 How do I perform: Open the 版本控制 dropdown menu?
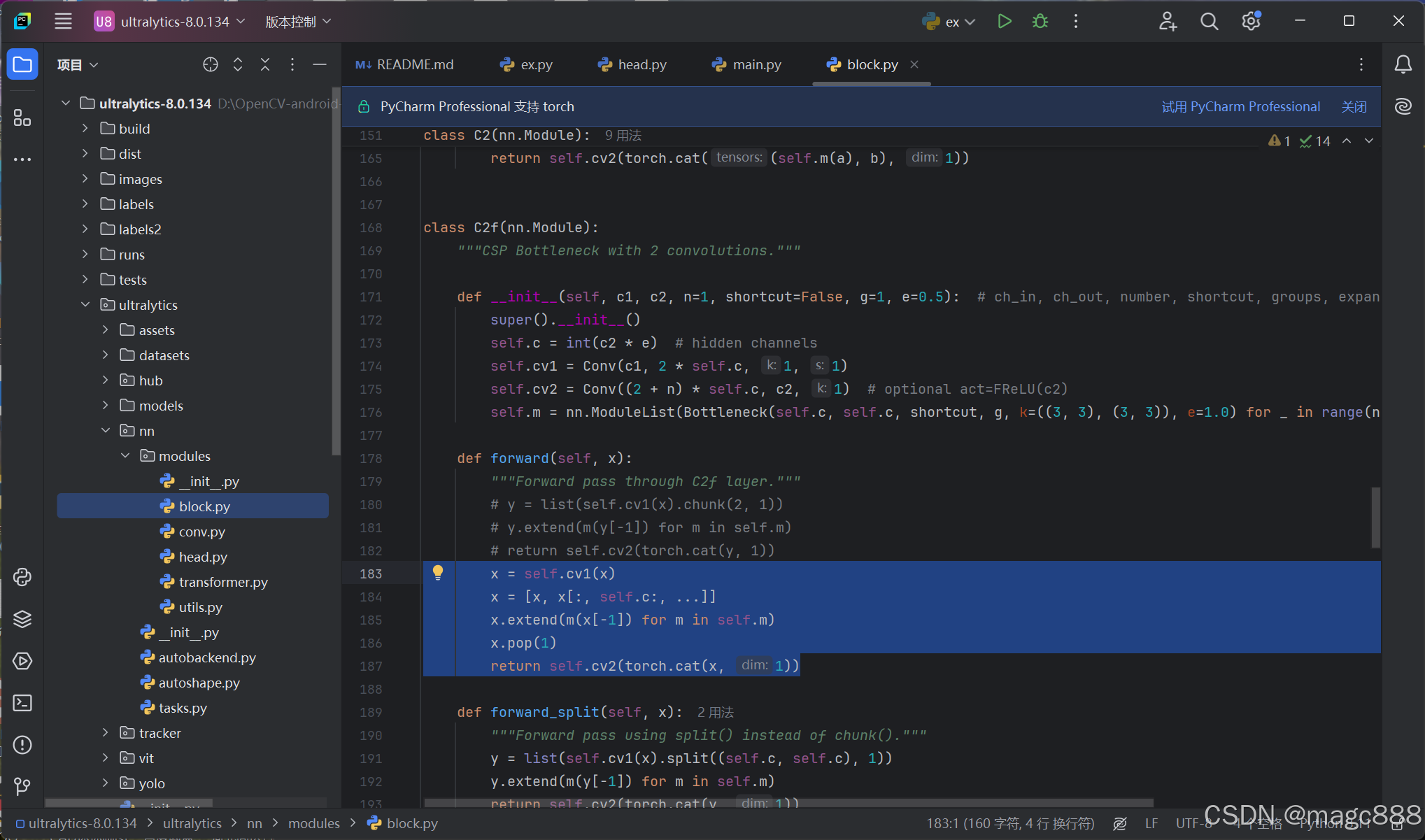tap(298, 22)
